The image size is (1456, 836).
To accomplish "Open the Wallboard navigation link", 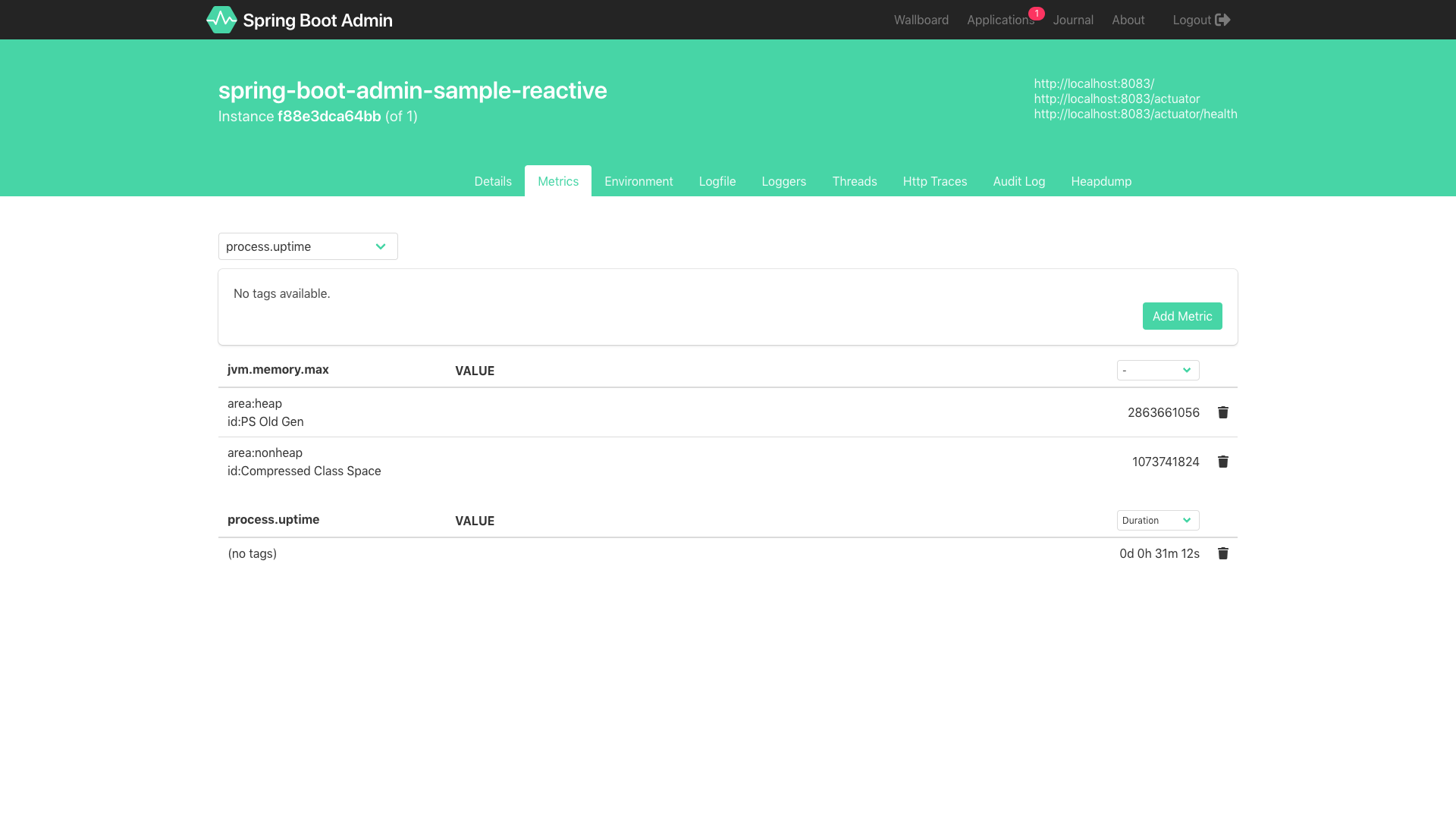I will click(921, 20).
